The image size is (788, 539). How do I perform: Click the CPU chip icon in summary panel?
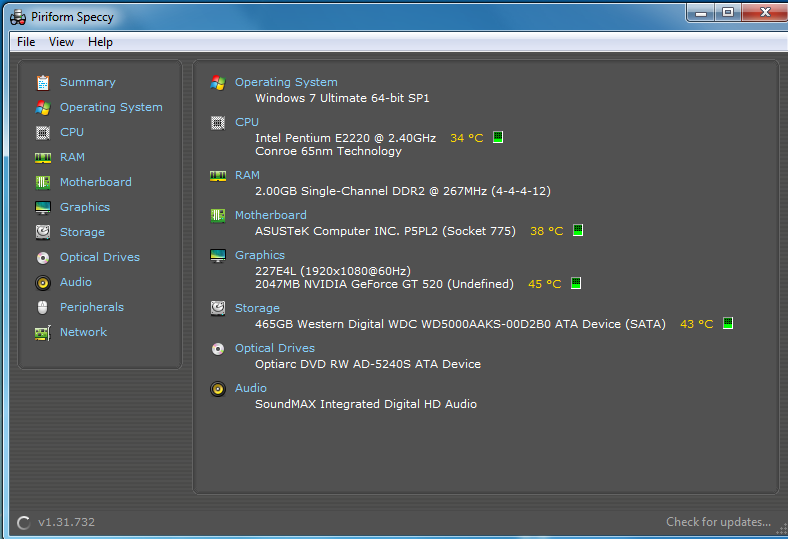218,123
